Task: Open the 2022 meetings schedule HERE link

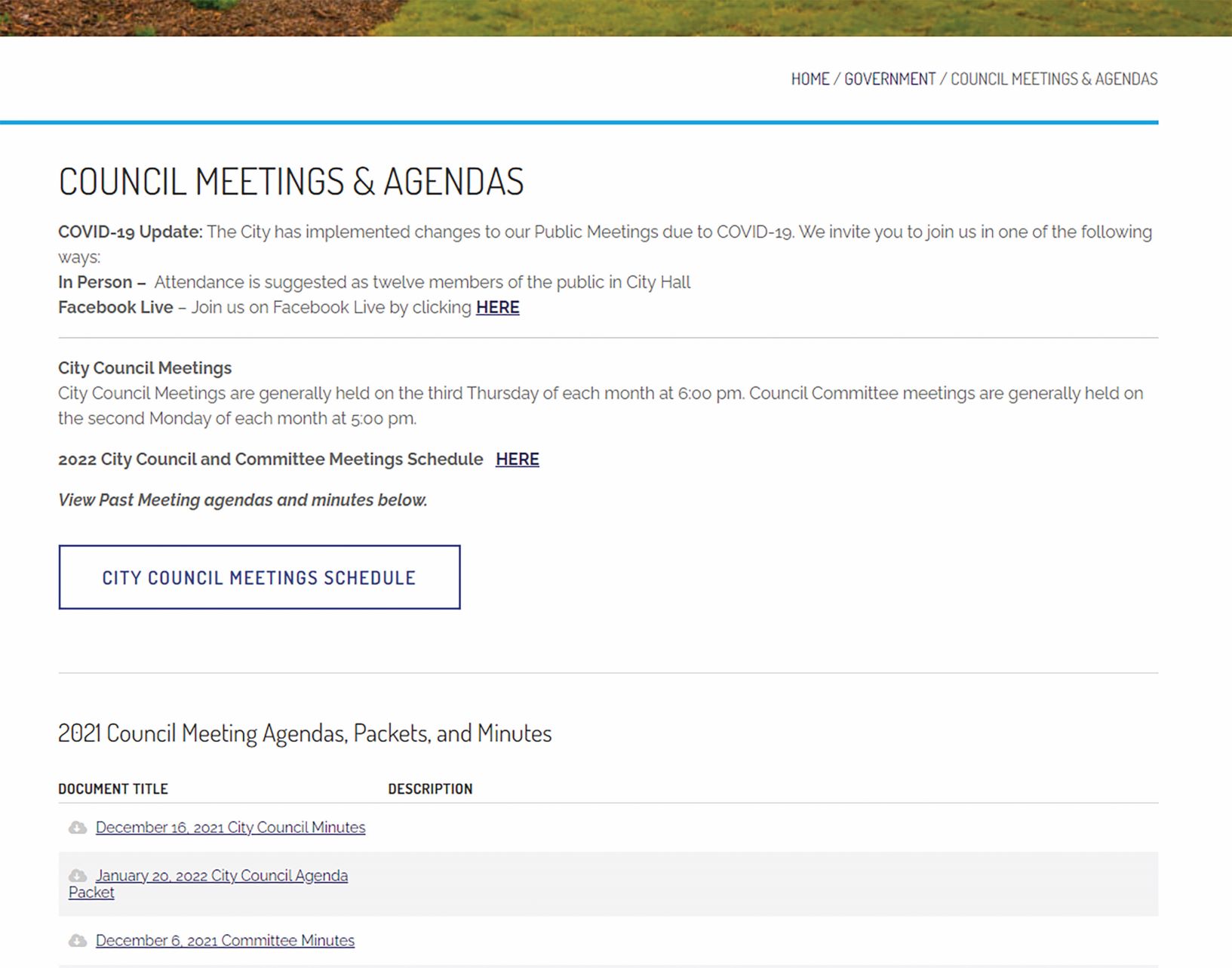Action: 517,459
